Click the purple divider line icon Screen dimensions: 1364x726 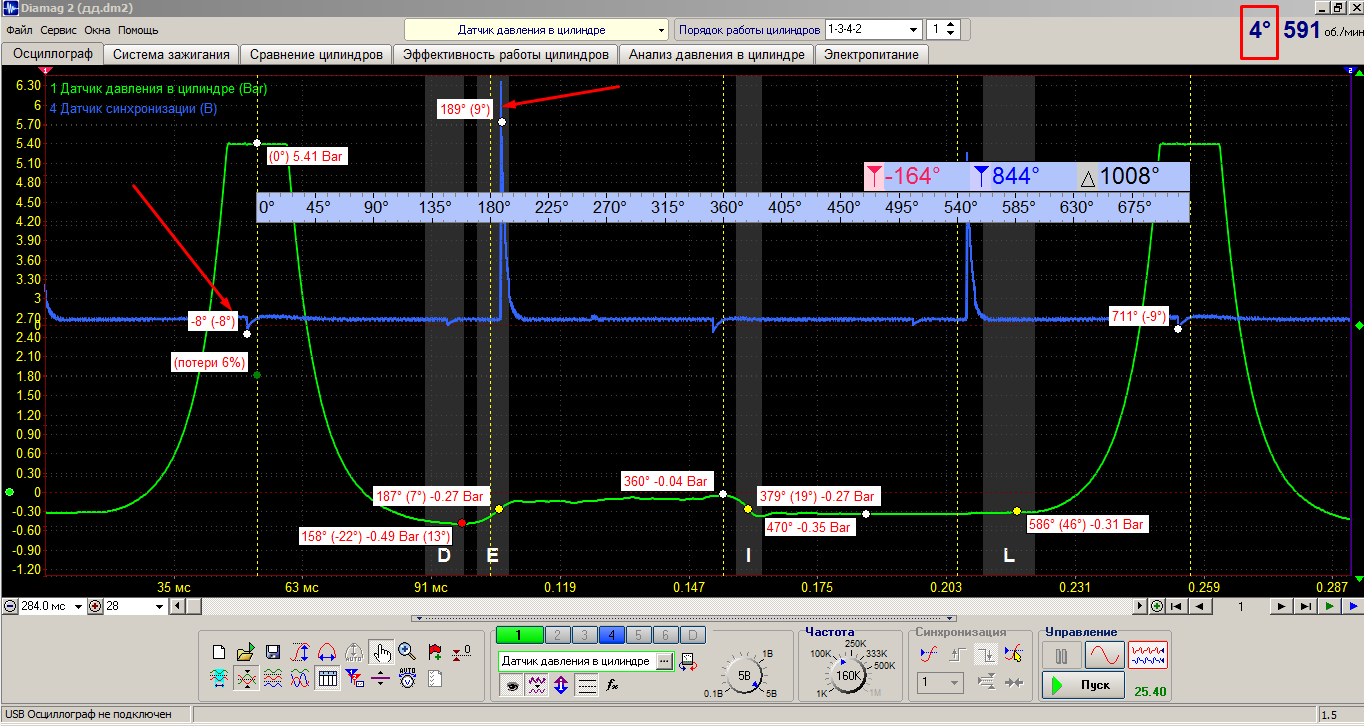click(380, 679)
